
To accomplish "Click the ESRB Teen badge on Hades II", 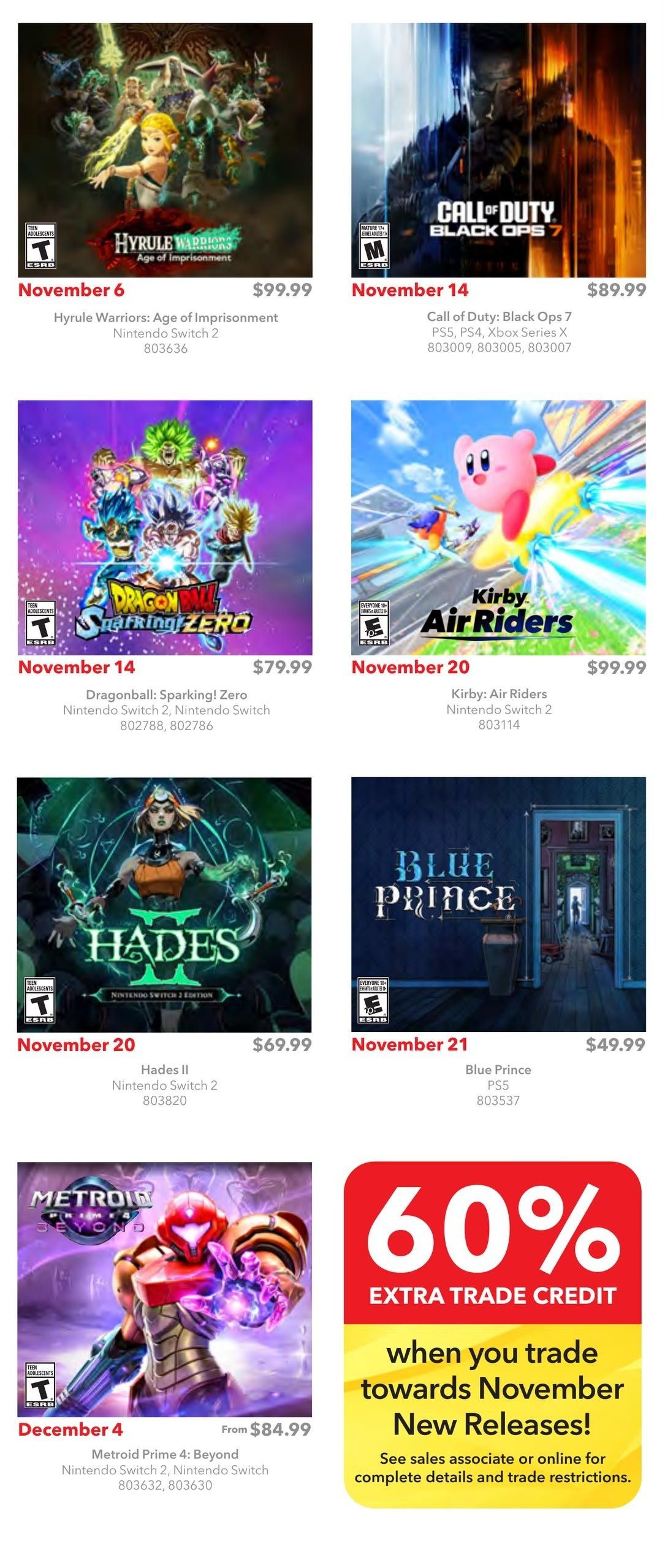I will [x=40, y=1001].
